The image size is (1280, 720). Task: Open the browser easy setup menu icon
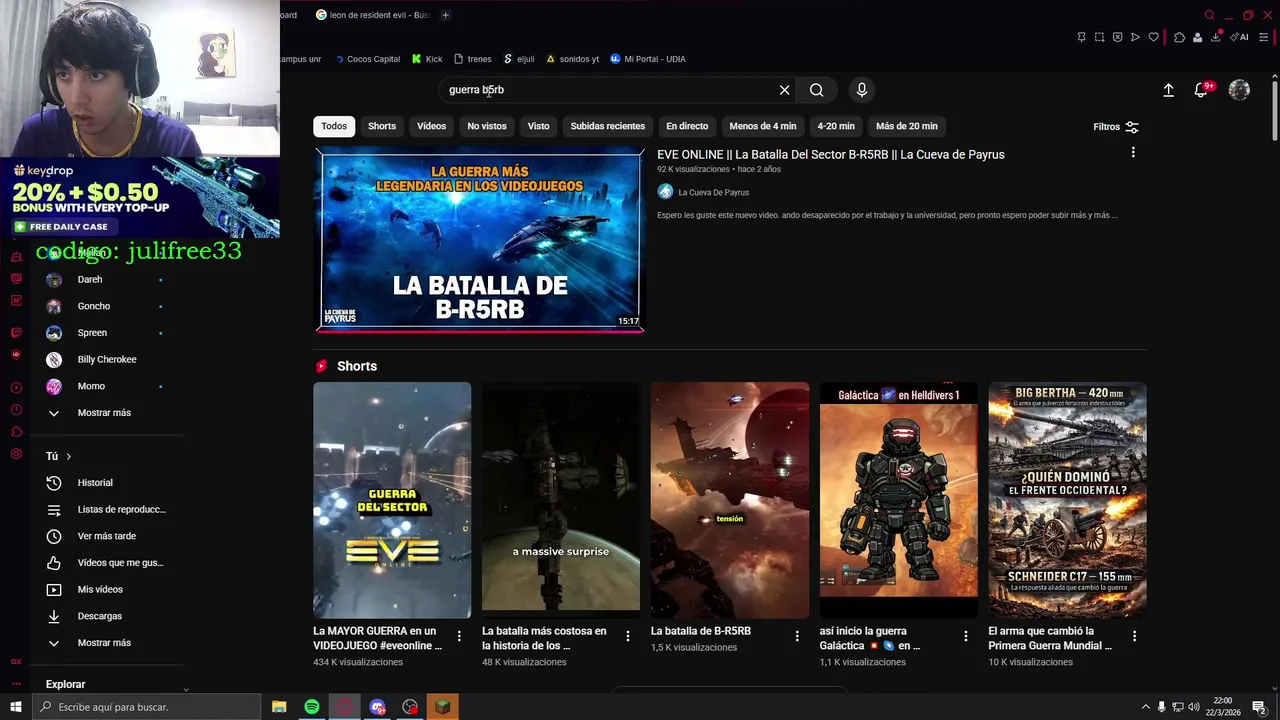tap(1263, 37)
